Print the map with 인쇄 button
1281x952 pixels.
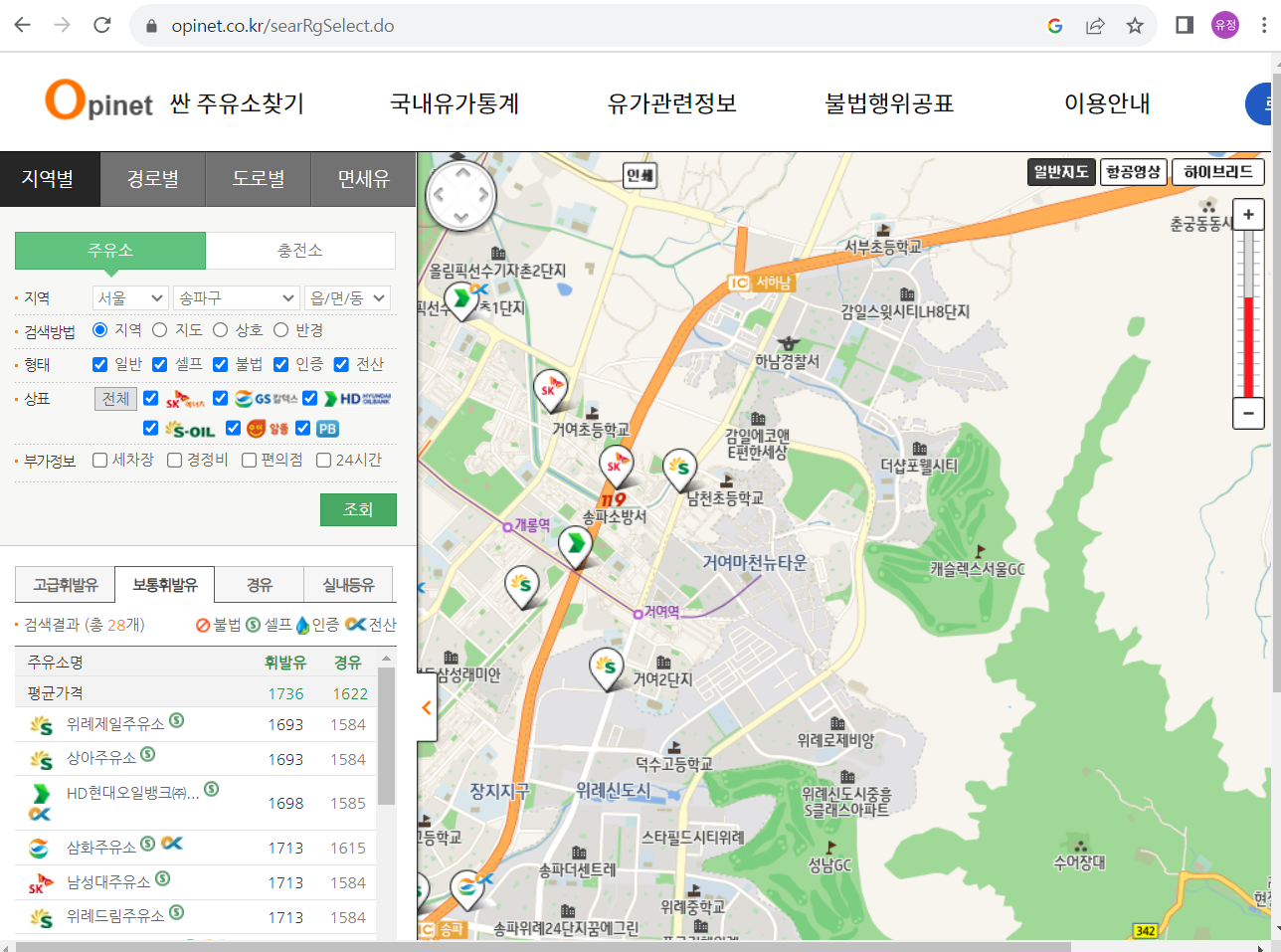[x=640, y=176]
